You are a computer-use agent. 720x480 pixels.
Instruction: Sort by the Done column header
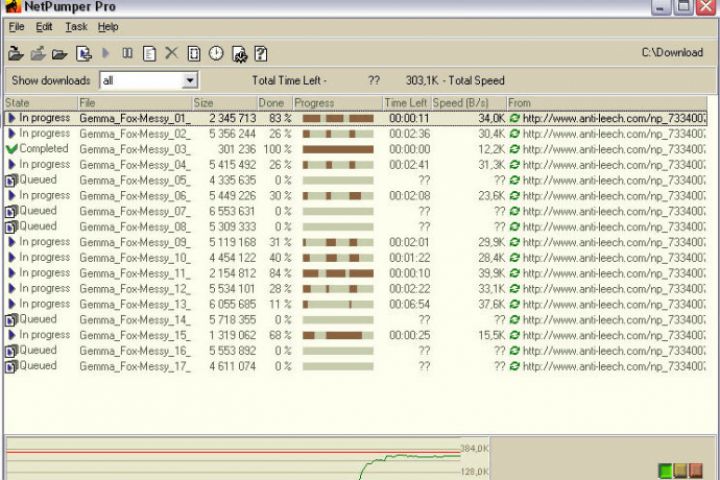[275, 103]
